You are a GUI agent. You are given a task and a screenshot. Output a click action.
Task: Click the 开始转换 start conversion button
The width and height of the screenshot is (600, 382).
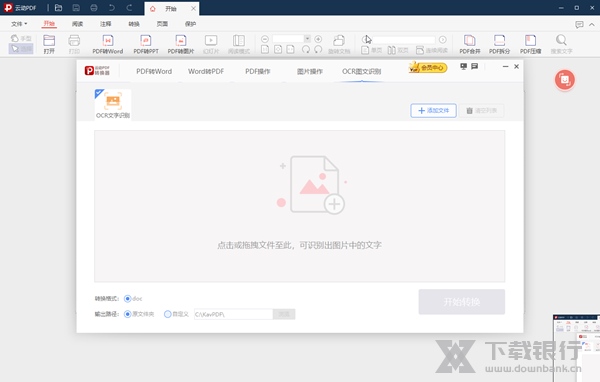[x=462, y=302]
